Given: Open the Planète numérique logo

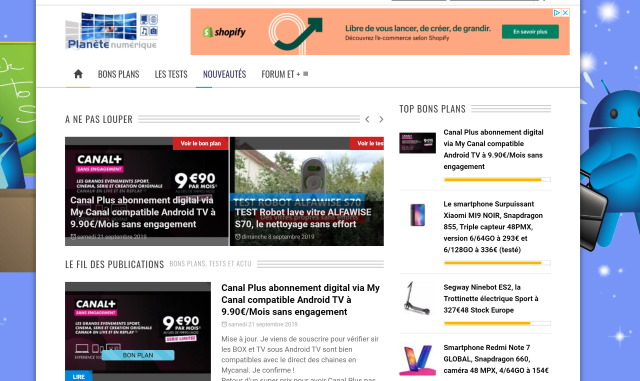Looking at the screenshot, I should tap(112, 31).
